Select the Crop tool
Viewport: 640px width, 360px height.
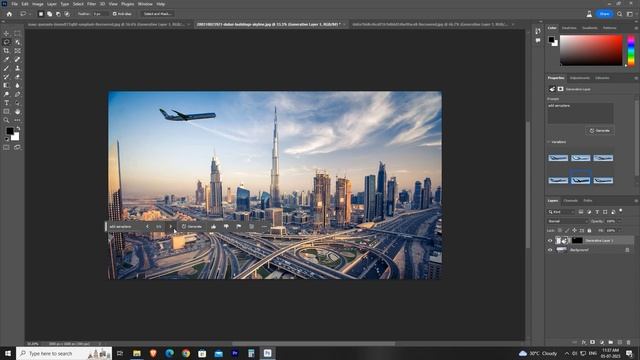coord(6,51)
